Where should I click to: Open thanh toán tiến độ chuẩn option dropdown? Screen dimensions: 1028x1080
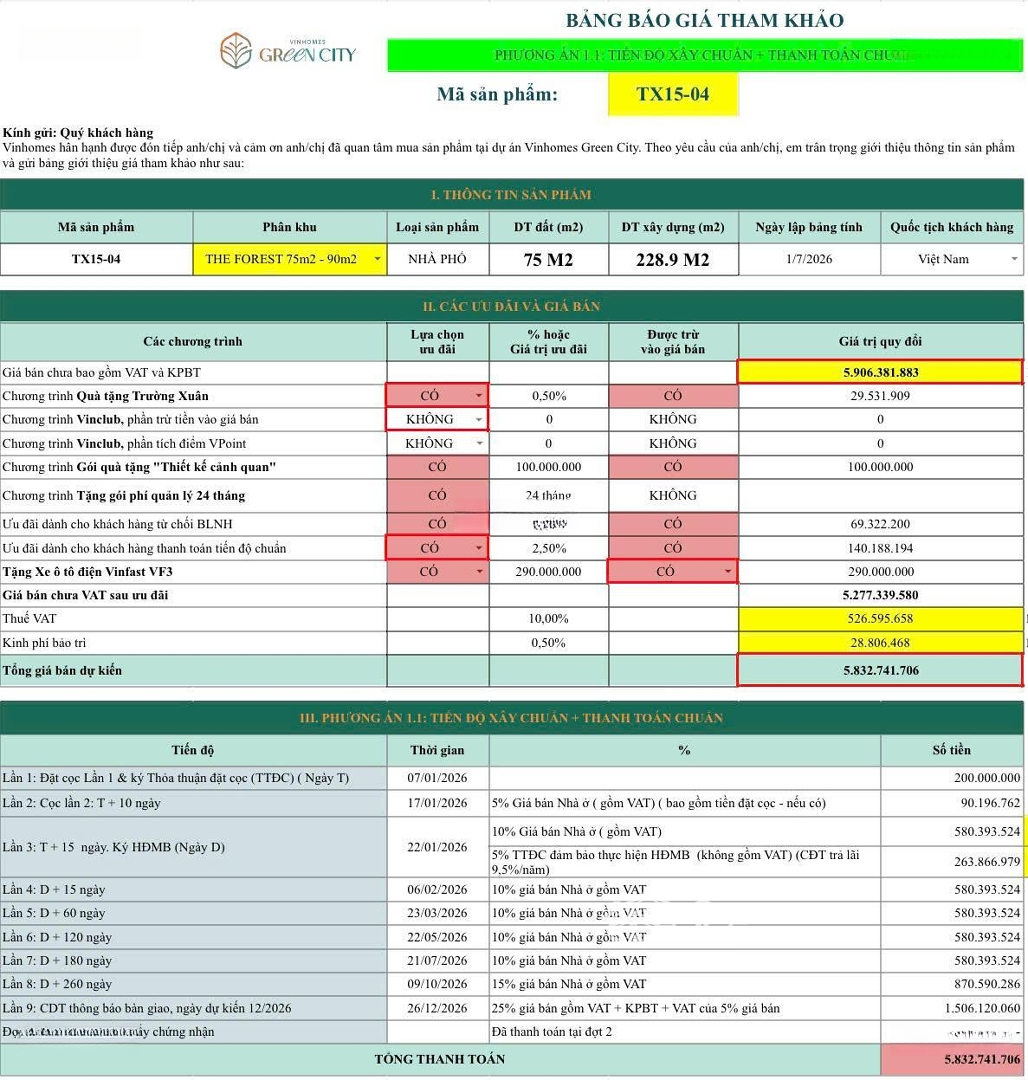click(479, 549)
